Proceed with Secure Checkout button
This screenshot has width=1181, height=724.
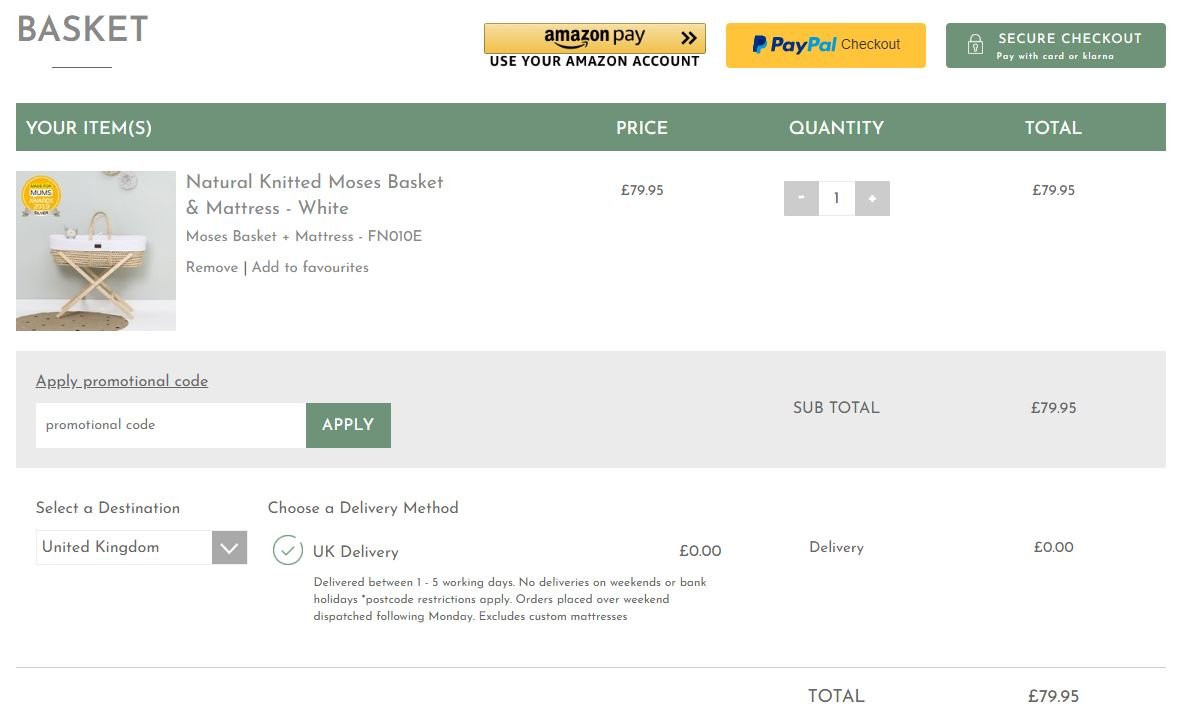(x=1055, y=45)
